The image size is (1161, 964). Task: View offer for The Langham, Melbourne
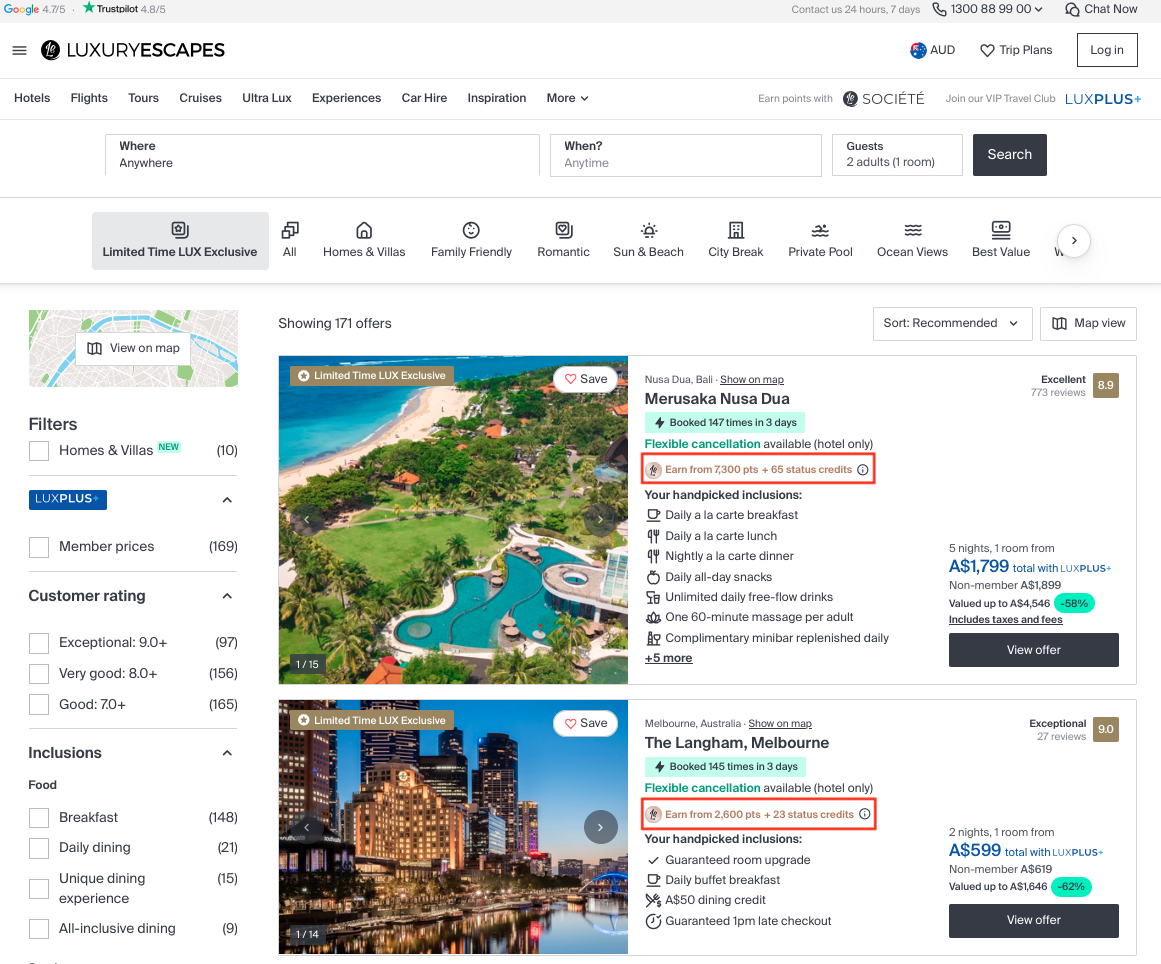click(x=1033, y=920)
